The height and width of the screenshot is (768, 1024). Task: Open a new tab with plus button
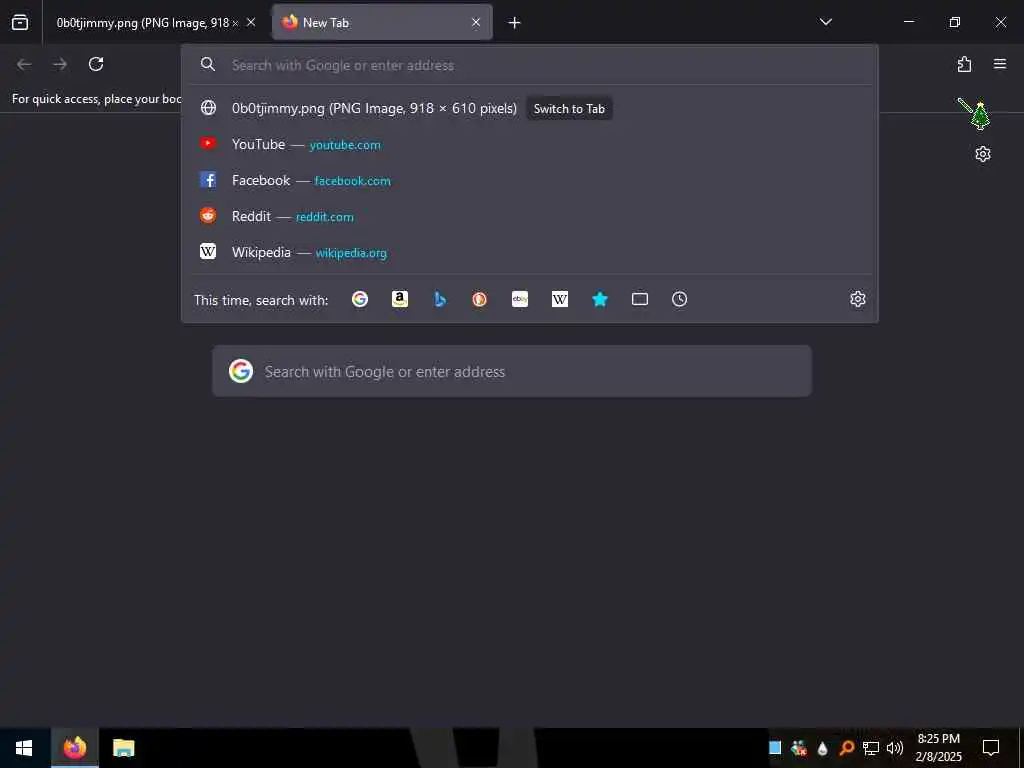(x=515, y=23)
